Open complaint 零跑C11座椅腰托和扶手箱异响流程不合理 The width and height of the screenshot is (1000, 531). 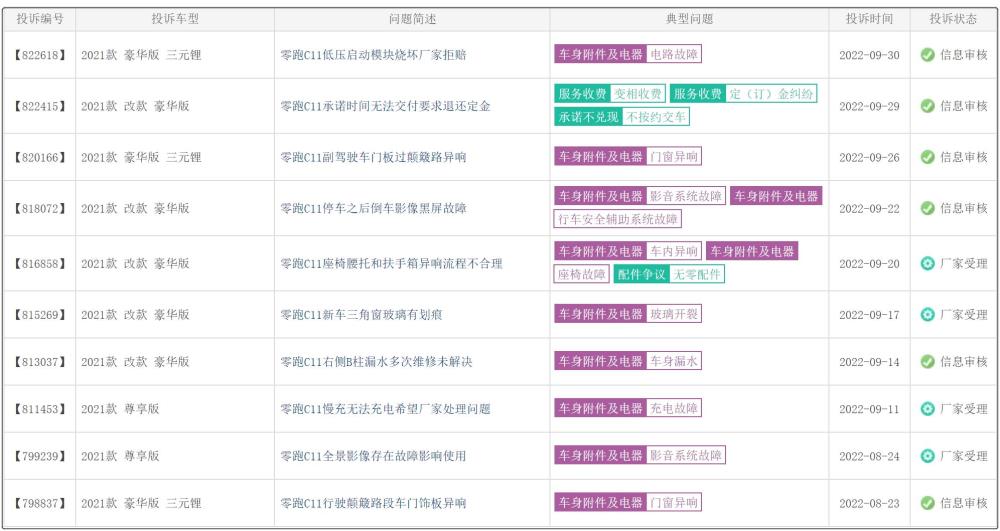(392, 263)
